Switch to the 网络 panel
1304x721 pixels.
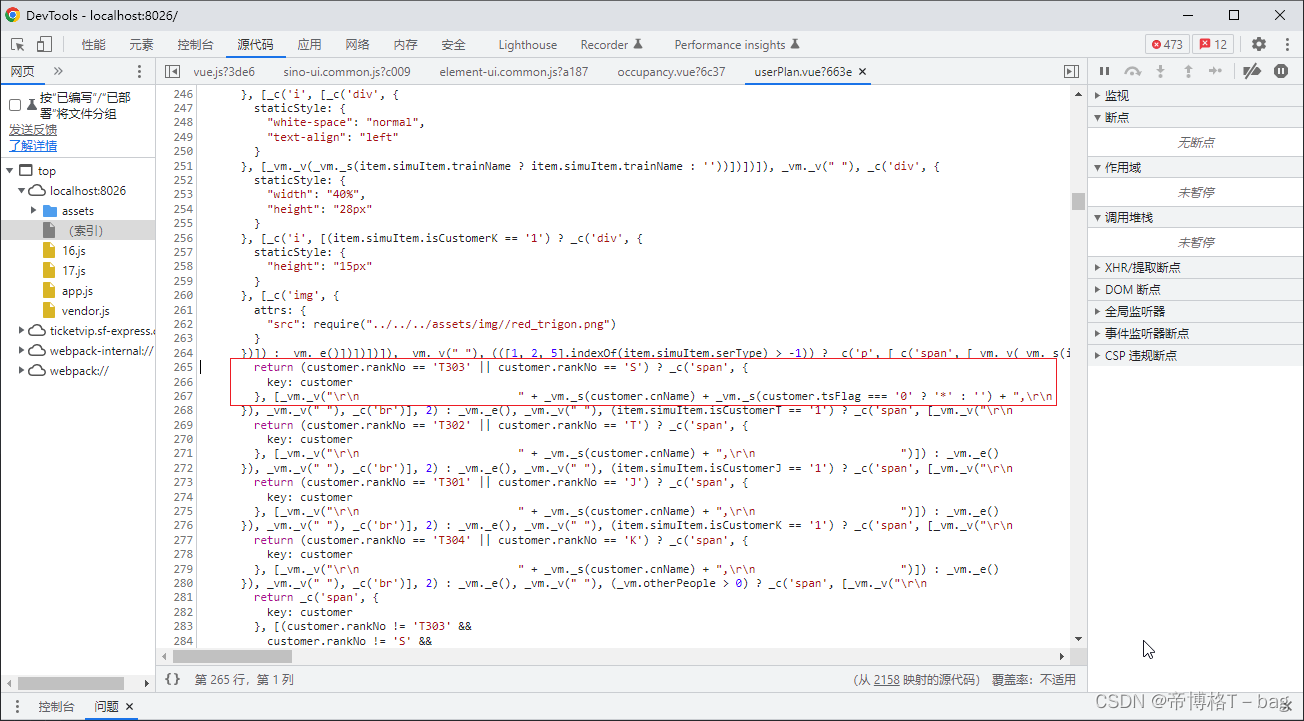(x=357, y=44)
